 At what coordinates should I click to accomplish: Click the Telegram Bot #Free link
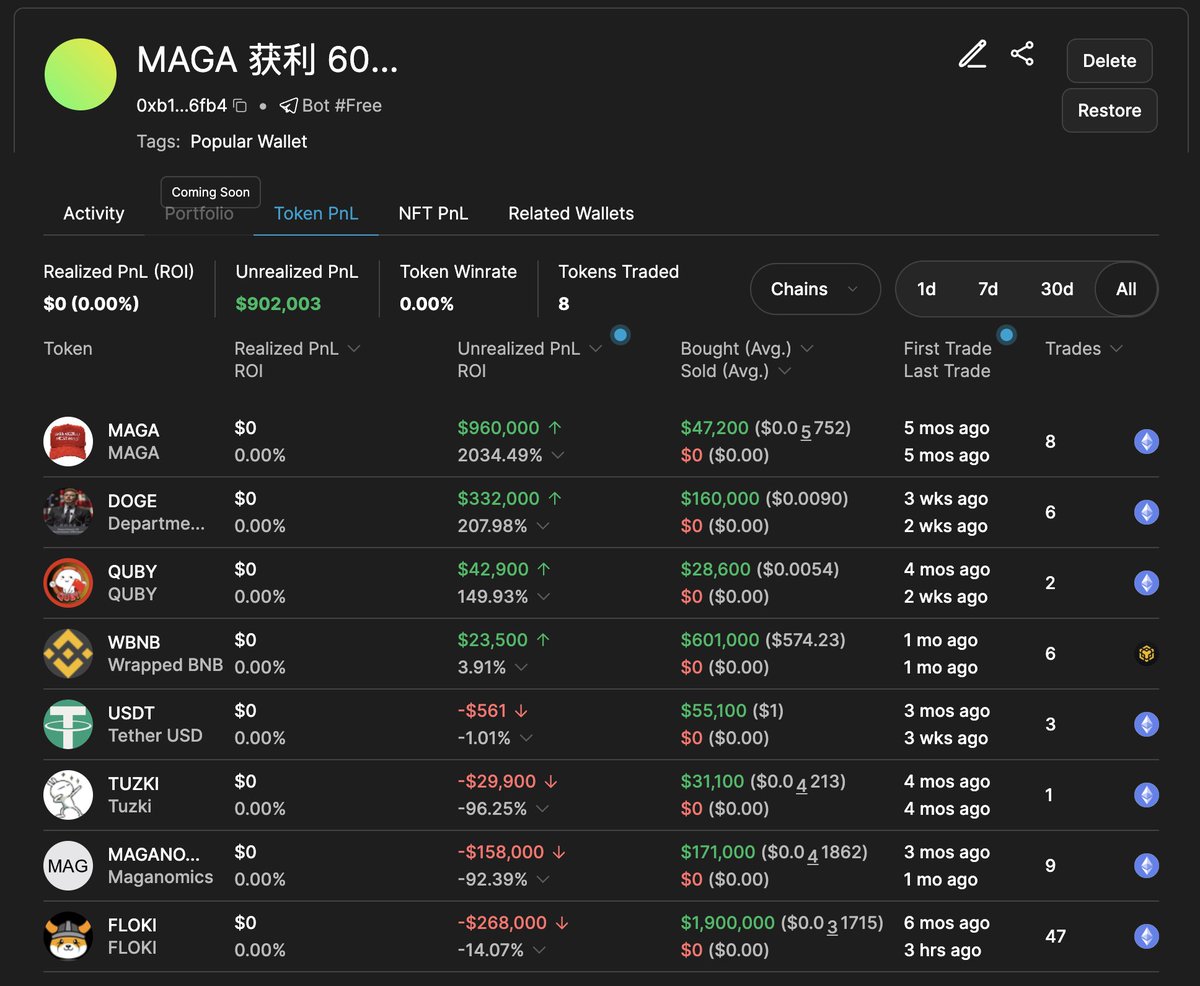330,106
